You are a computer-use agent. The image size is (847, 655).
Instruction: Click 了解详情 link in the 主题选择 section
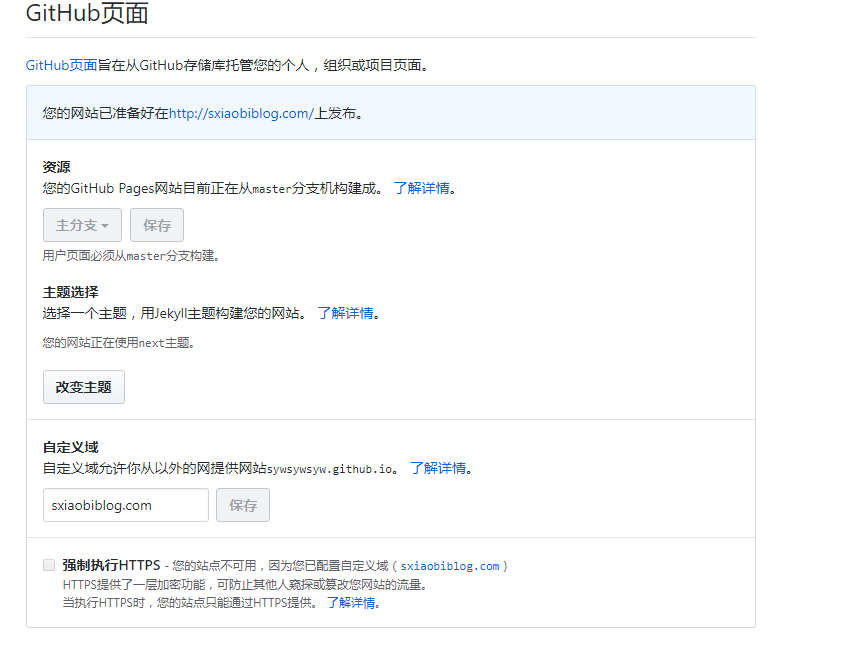point(346,313)
